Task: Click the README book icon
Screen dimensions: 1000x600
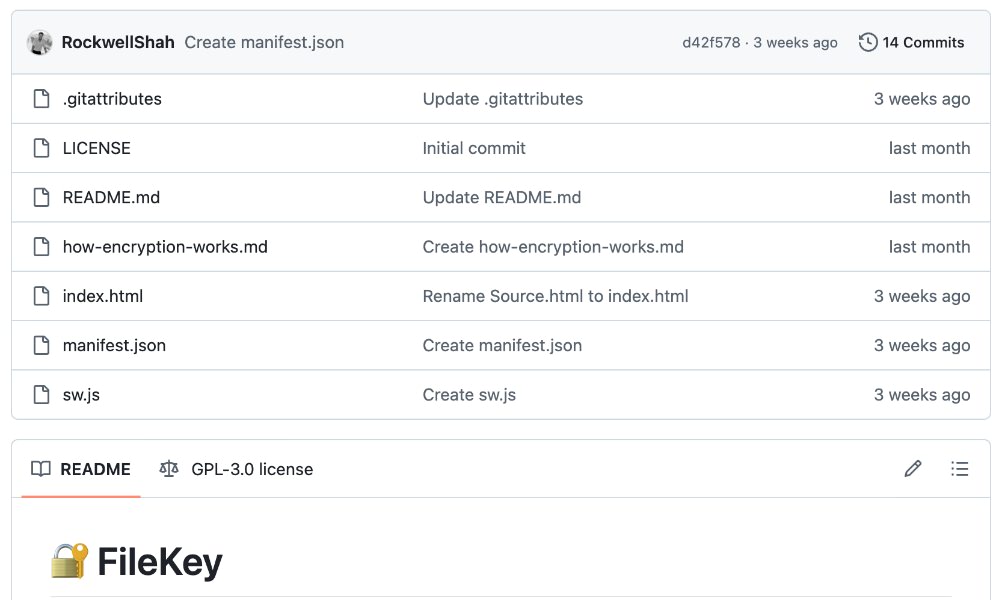Action: [41, 469]
